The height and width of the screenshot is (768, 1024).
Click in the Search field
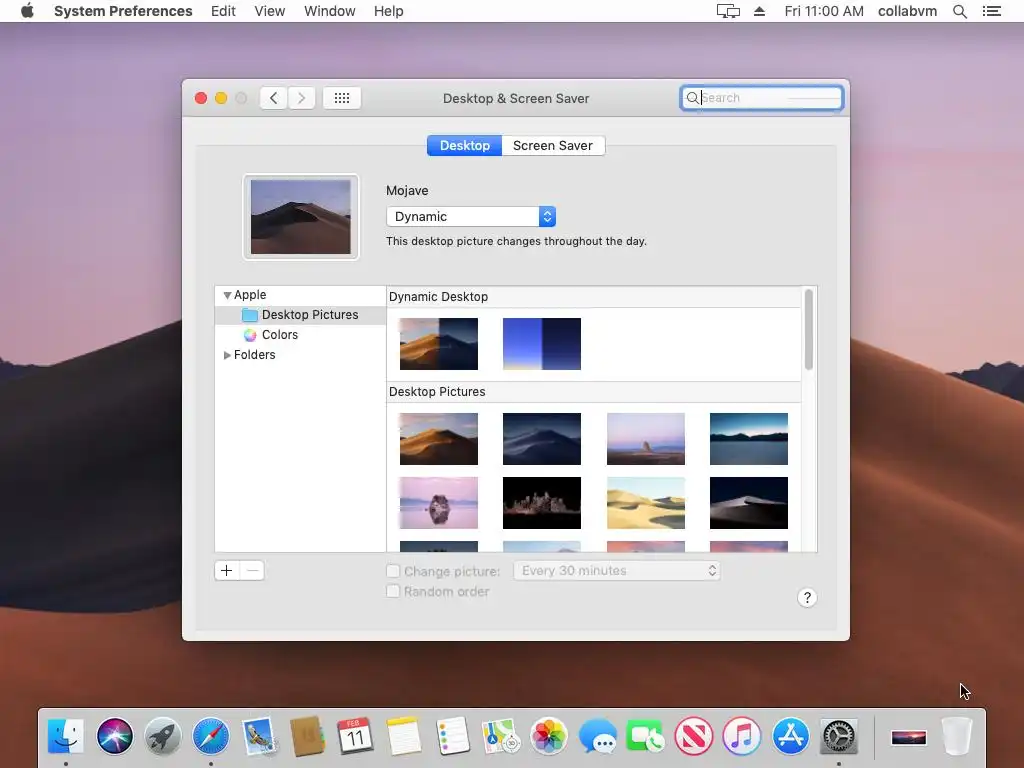pos(761,98)
